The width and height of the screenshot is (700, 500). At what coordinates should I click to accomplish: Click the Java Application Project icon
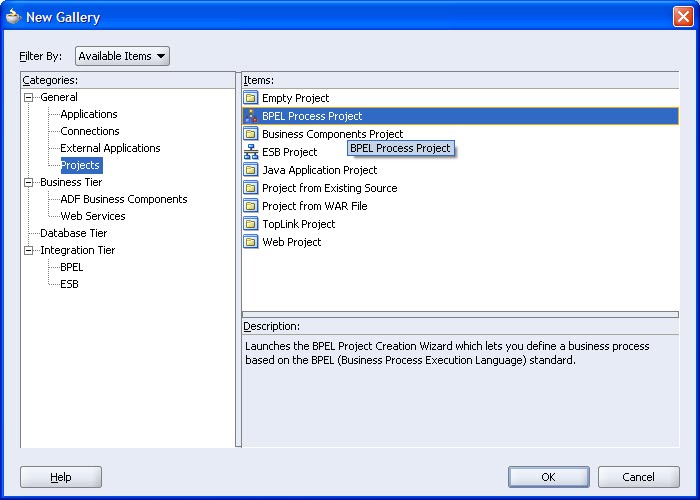251,170
